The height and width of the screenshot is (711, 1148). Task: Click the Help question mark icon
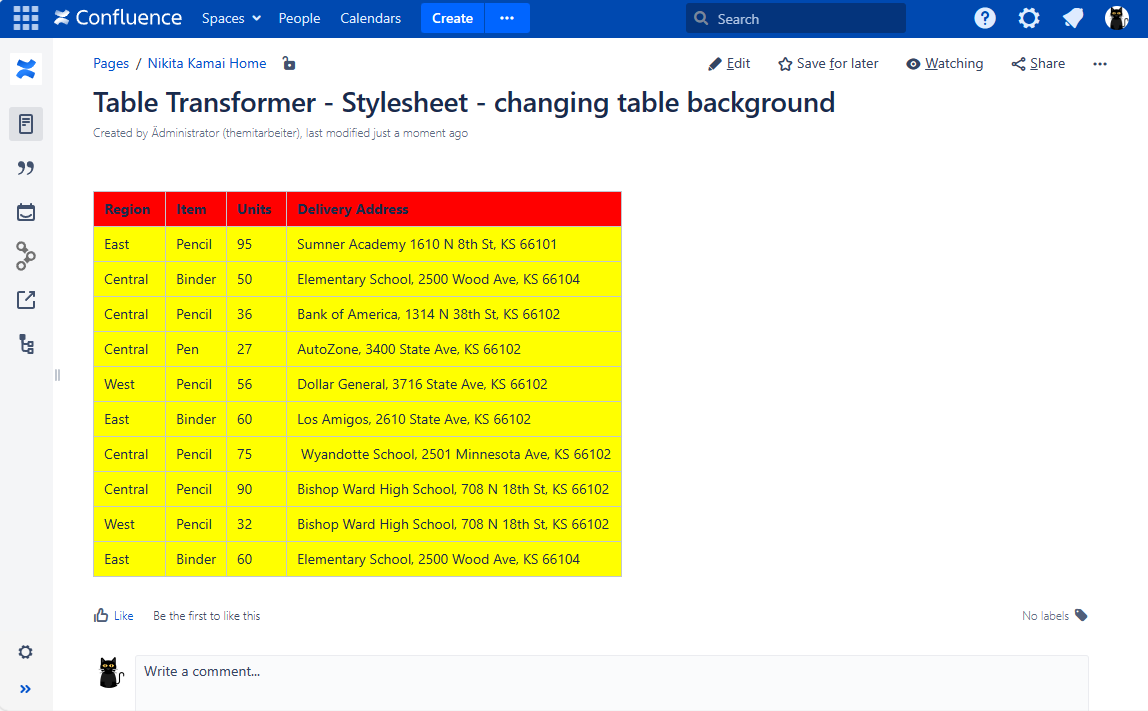click(x=985, y=18)
